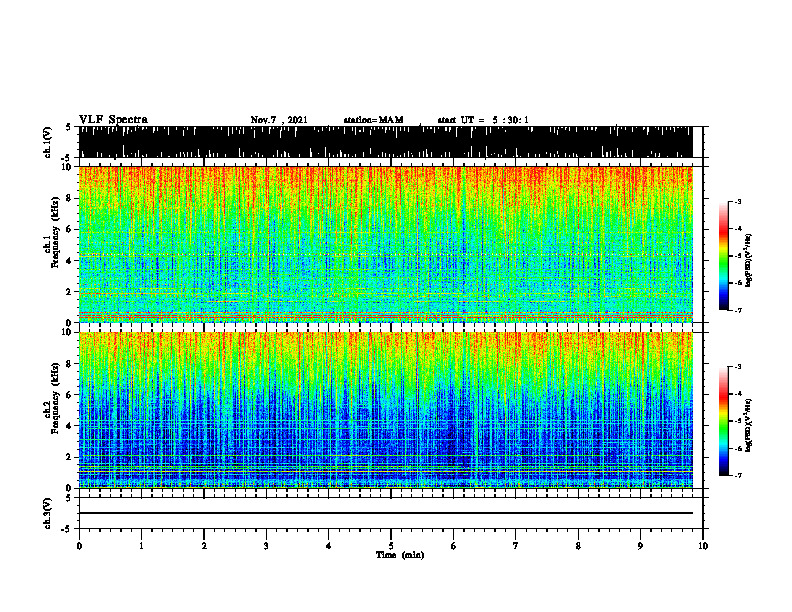792x612 pixels.
Task: Click the "1" minute tick on time axis
Action: pyautogui.click(x=141, y=546)
